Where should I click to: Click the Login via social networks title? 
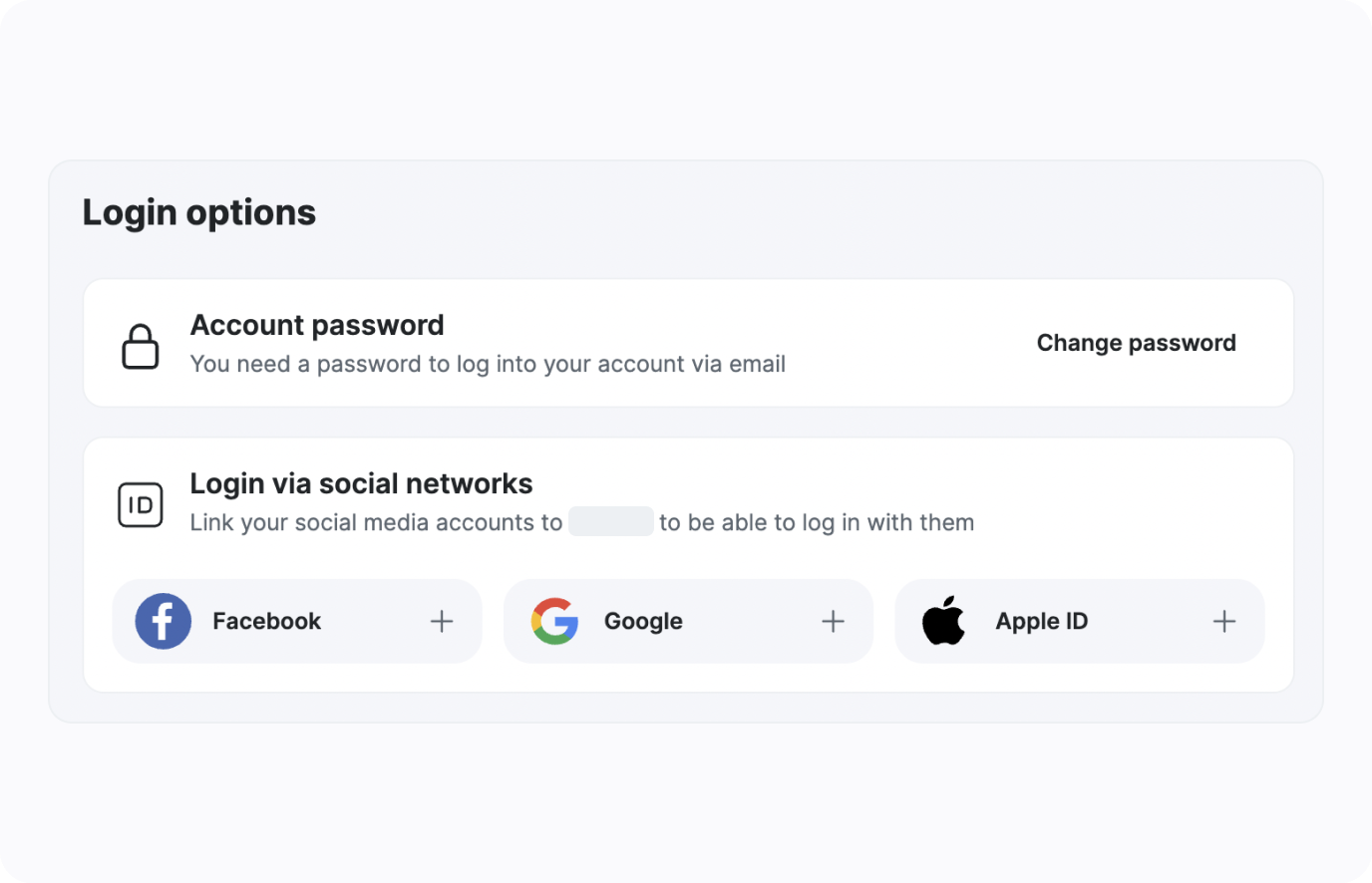[x=361, y=483]
